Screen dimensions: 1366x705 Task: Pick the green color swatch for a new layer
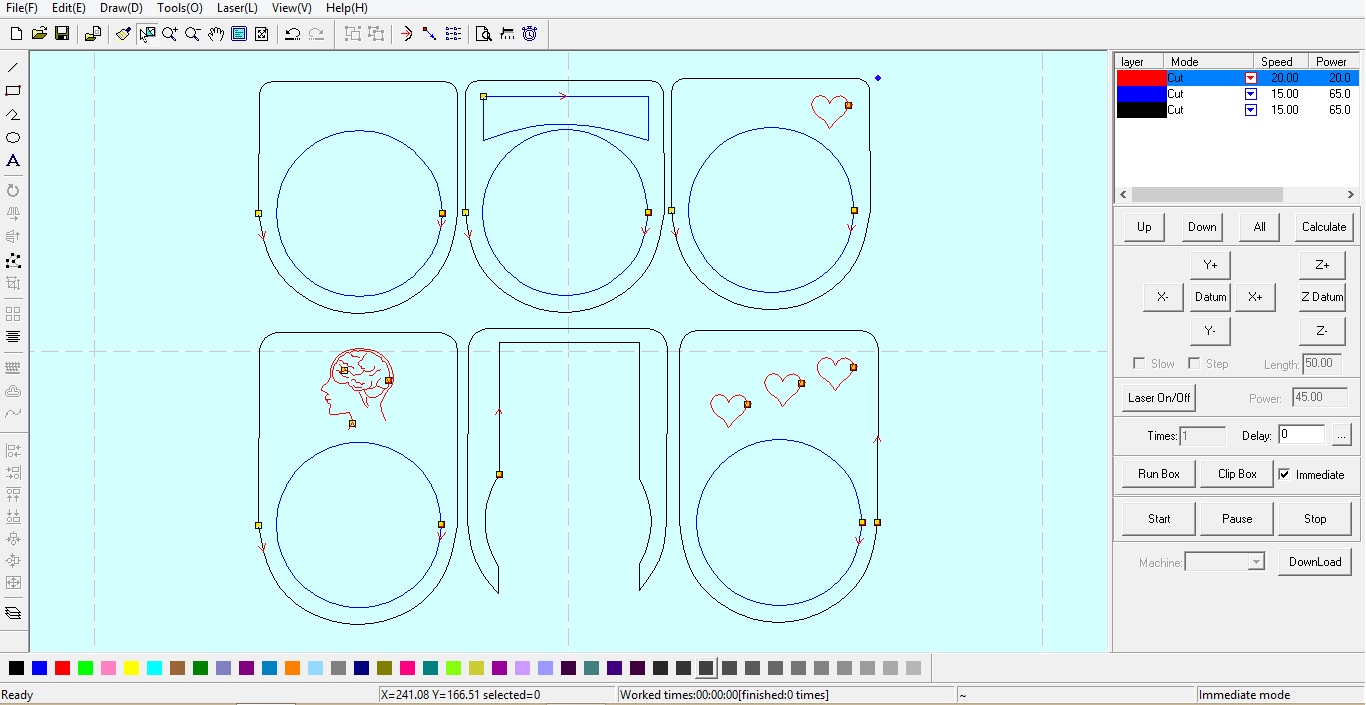coord(85,667)
